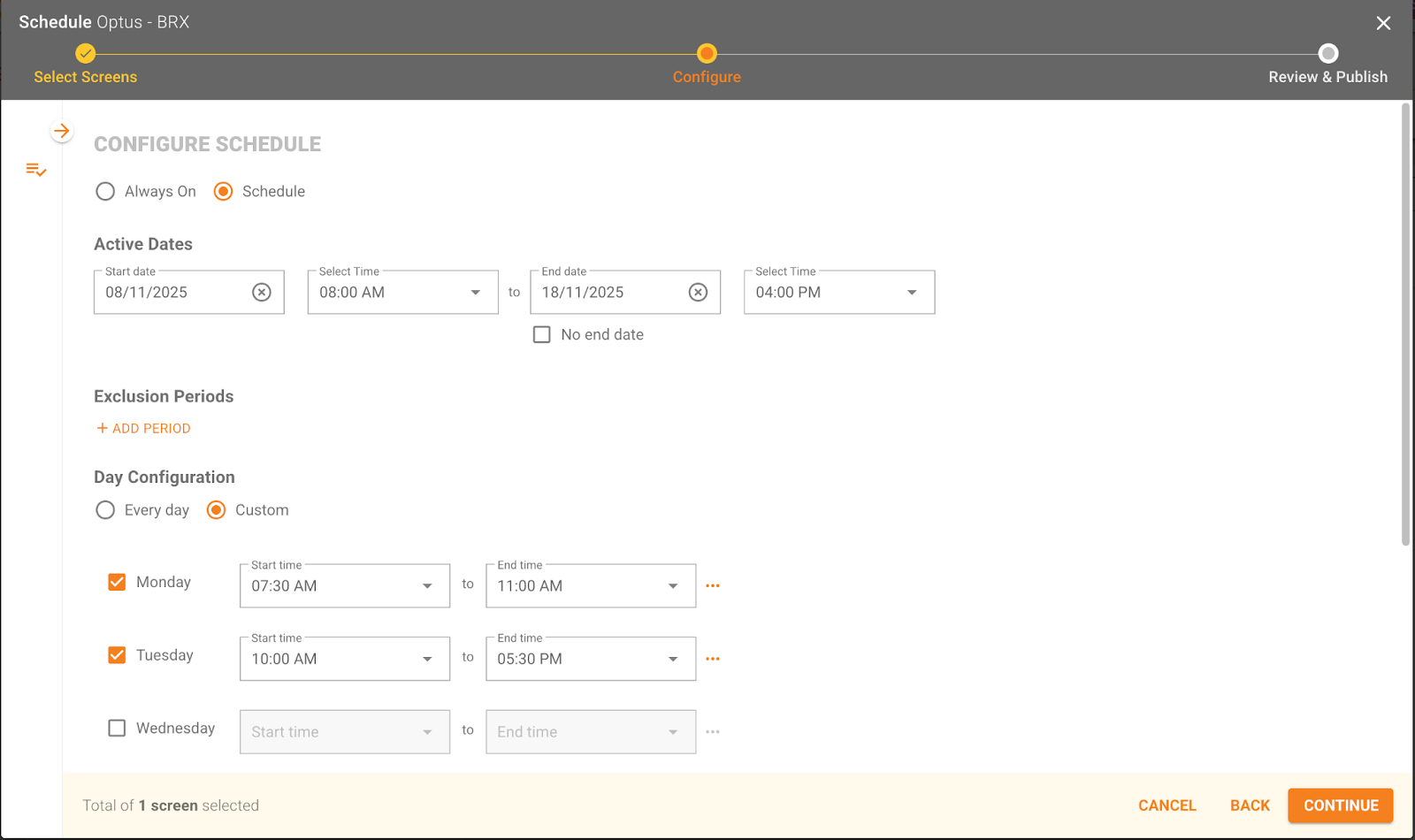
Task: Choose the Every day radio option
Action: coord(105,511)
